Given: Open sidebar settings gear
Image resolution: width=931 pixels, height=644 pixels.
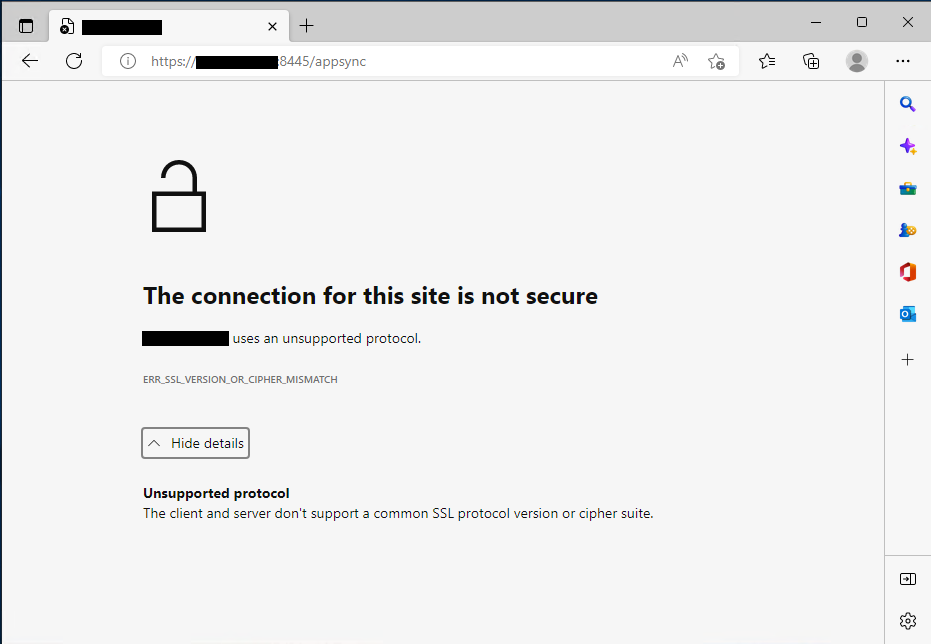Looking at the screenshot, I should (x=907, y=620).
